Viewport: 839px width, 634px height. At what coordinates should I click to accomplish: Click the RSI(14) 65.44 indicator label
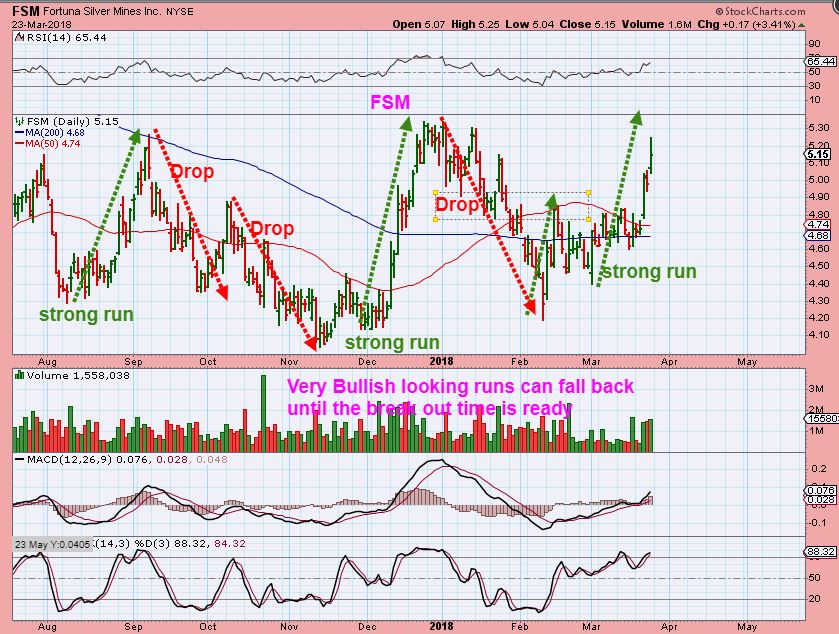tap(66, 37)
